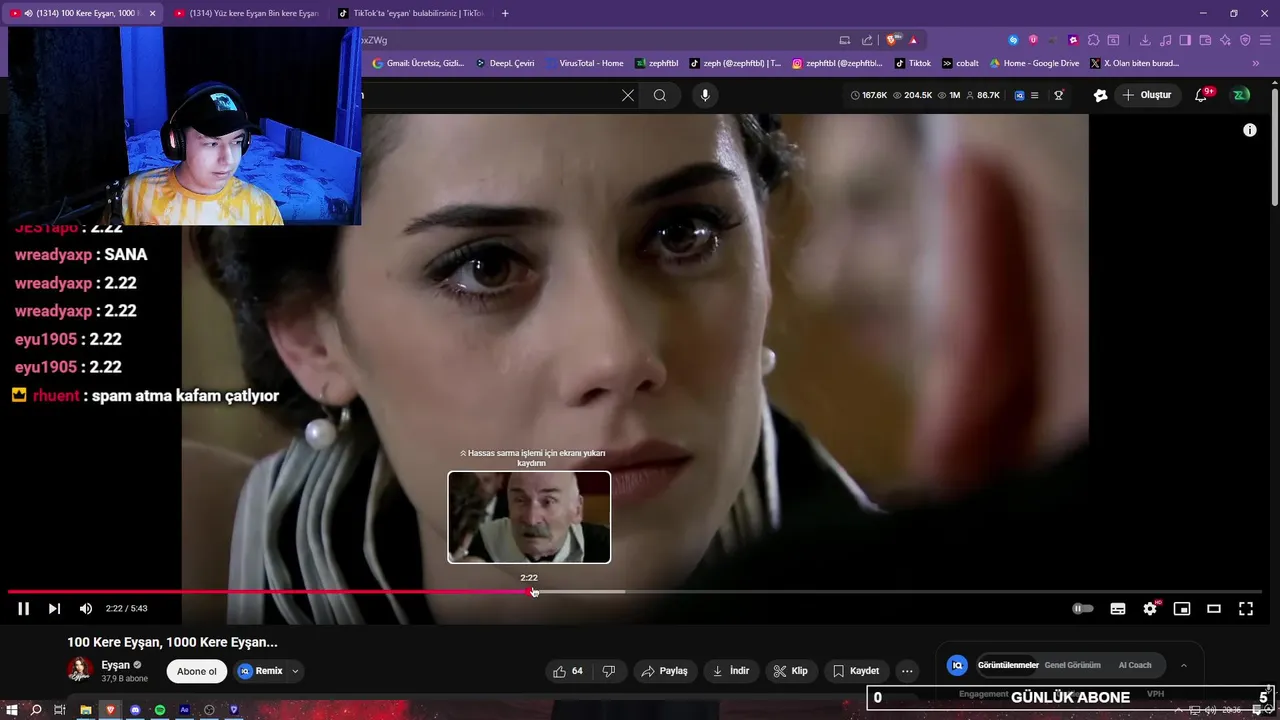
Task: Click the video info card icon
Action: pyautogui.click(x=1249, y=130)
